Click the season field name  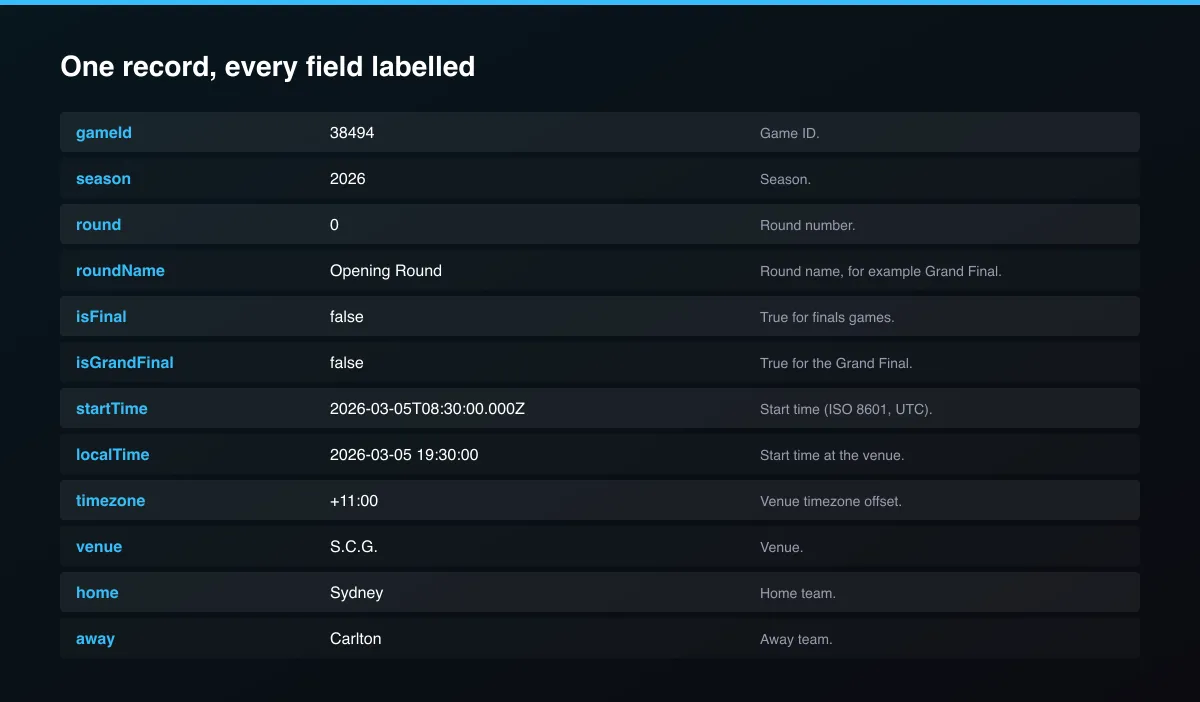103,179
